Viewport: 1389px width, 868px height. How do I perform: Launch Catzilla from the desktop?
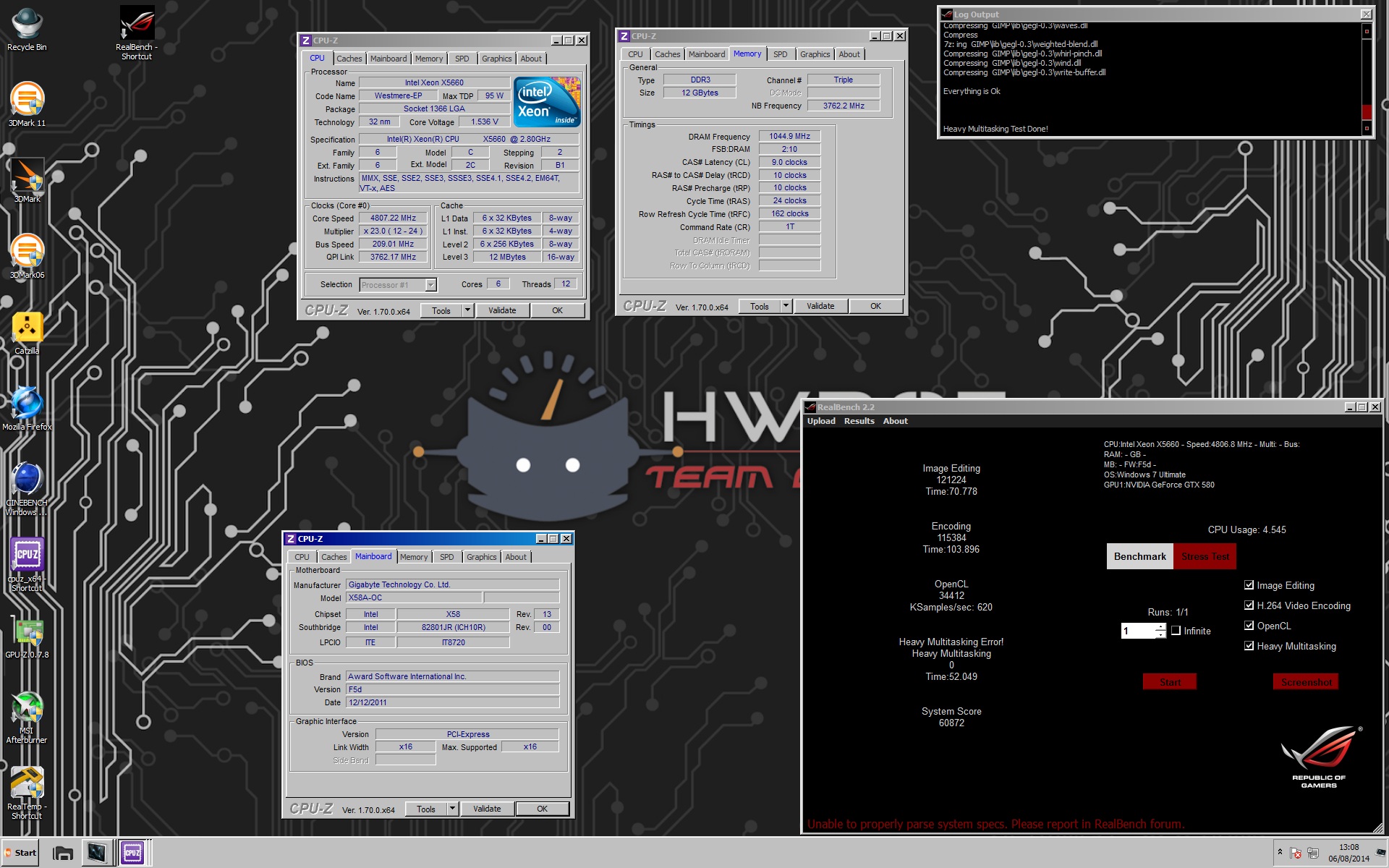(x=27, y=333)
